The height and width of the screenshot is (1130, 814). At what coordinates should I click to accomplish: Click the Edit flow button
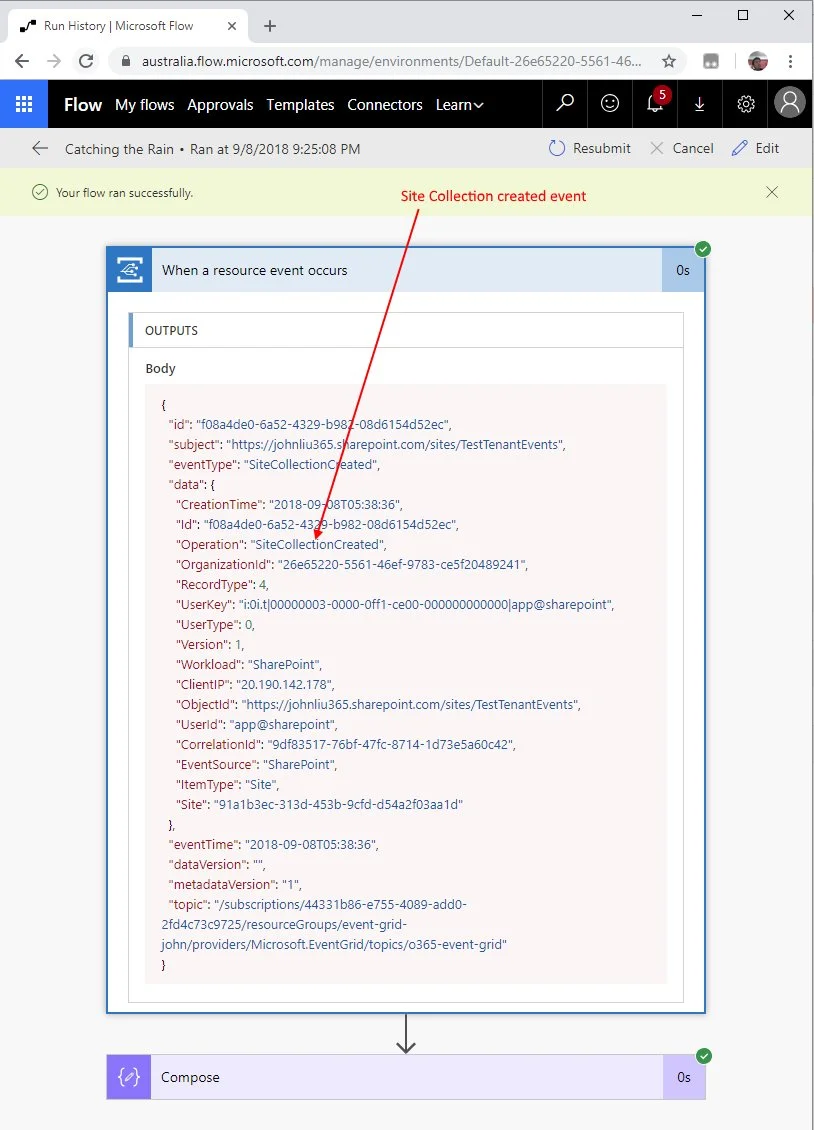click(x=755, y=149)
